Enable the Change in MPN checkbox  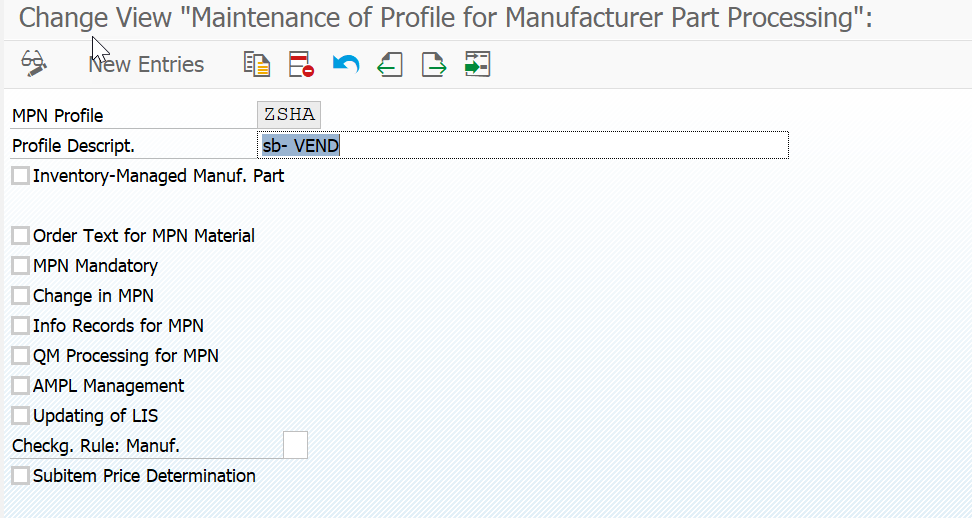pos(20,296)
